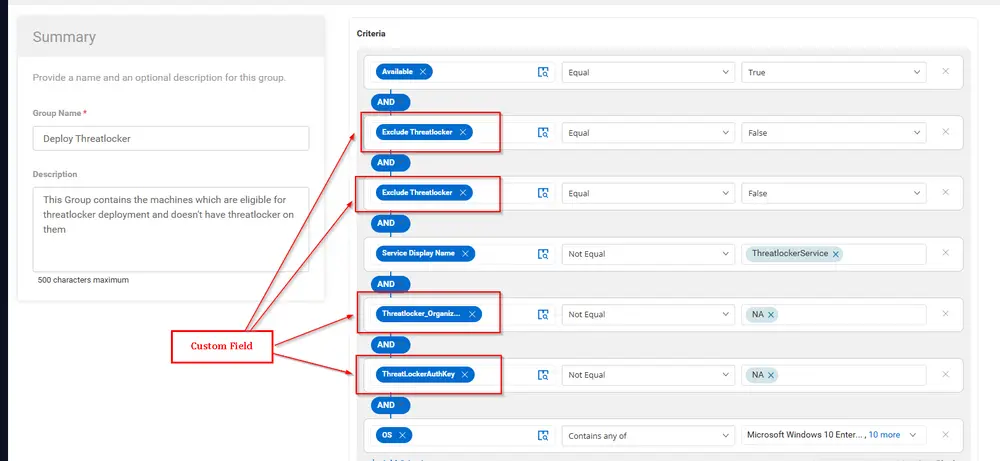Click the 10 more link
Image resolution: width=1000 pixels, height=461 pixels.
[885, 435]
